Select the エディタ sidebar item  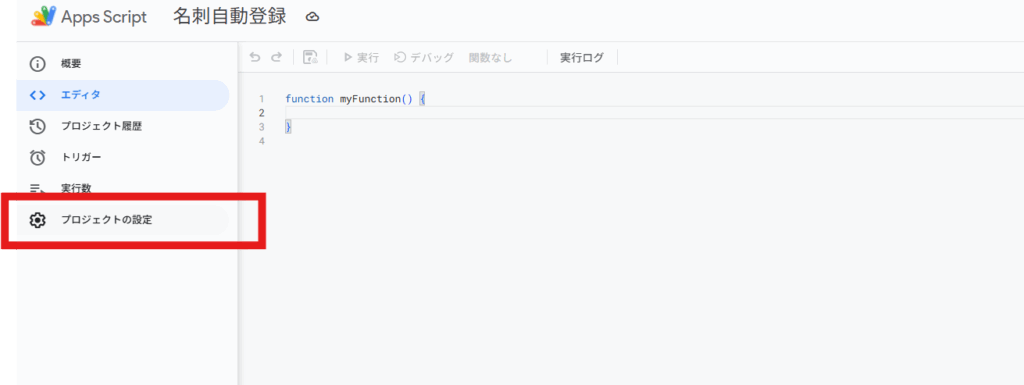[123, 95]
